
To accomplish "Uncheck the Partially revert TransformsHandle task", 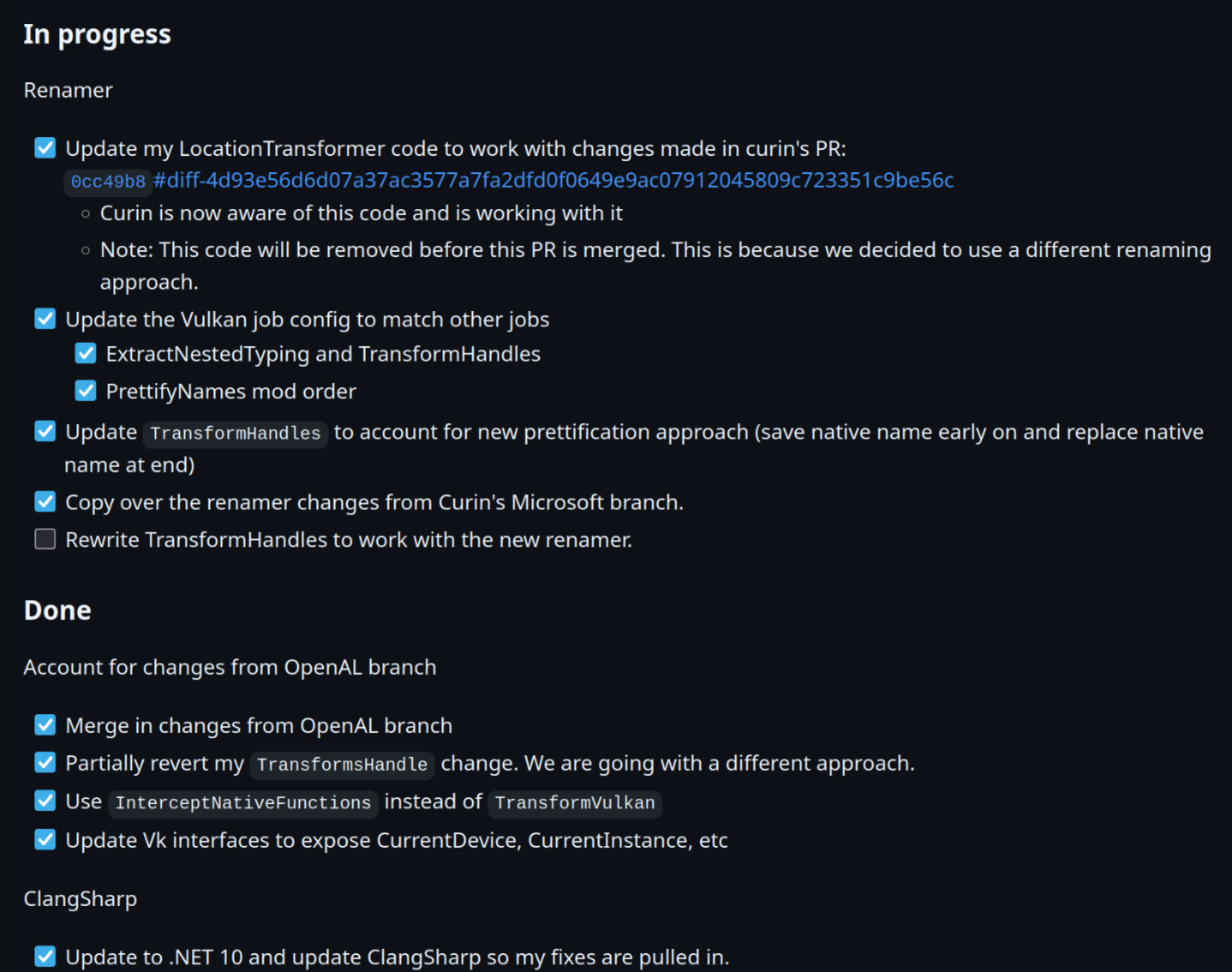I will (x=45, y=763).
